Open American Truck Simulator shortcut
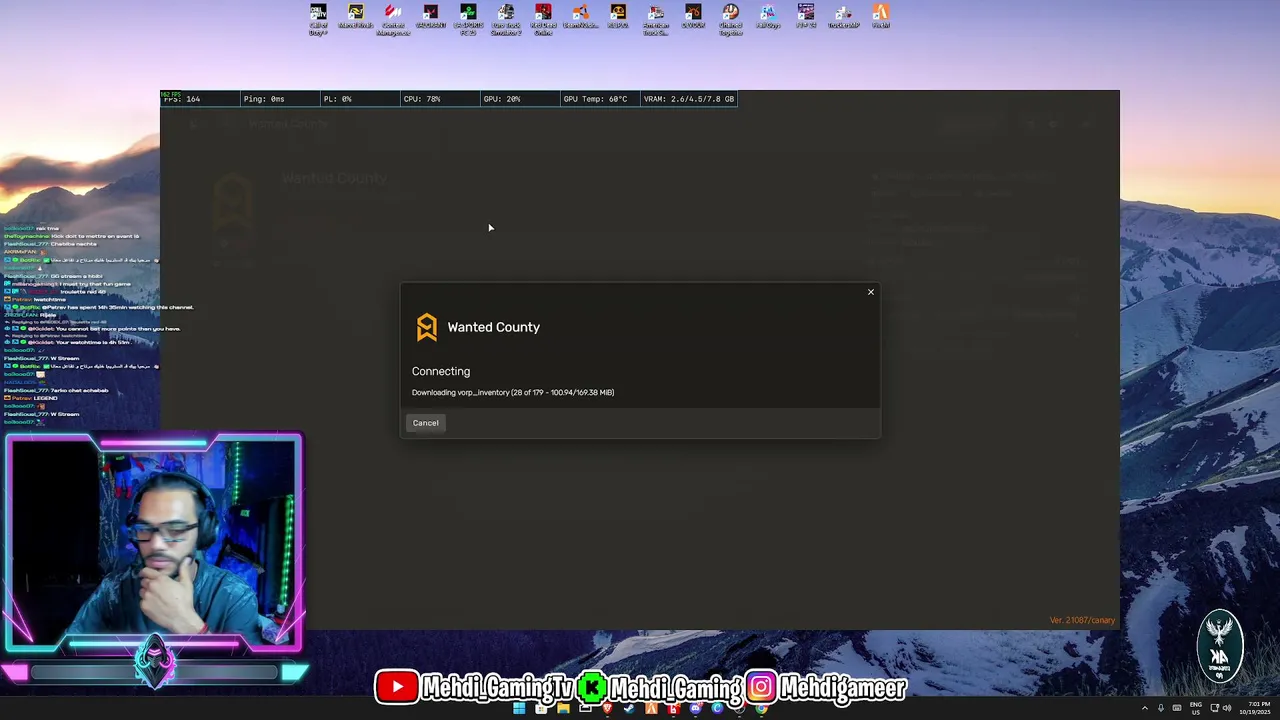 (656, 19)
